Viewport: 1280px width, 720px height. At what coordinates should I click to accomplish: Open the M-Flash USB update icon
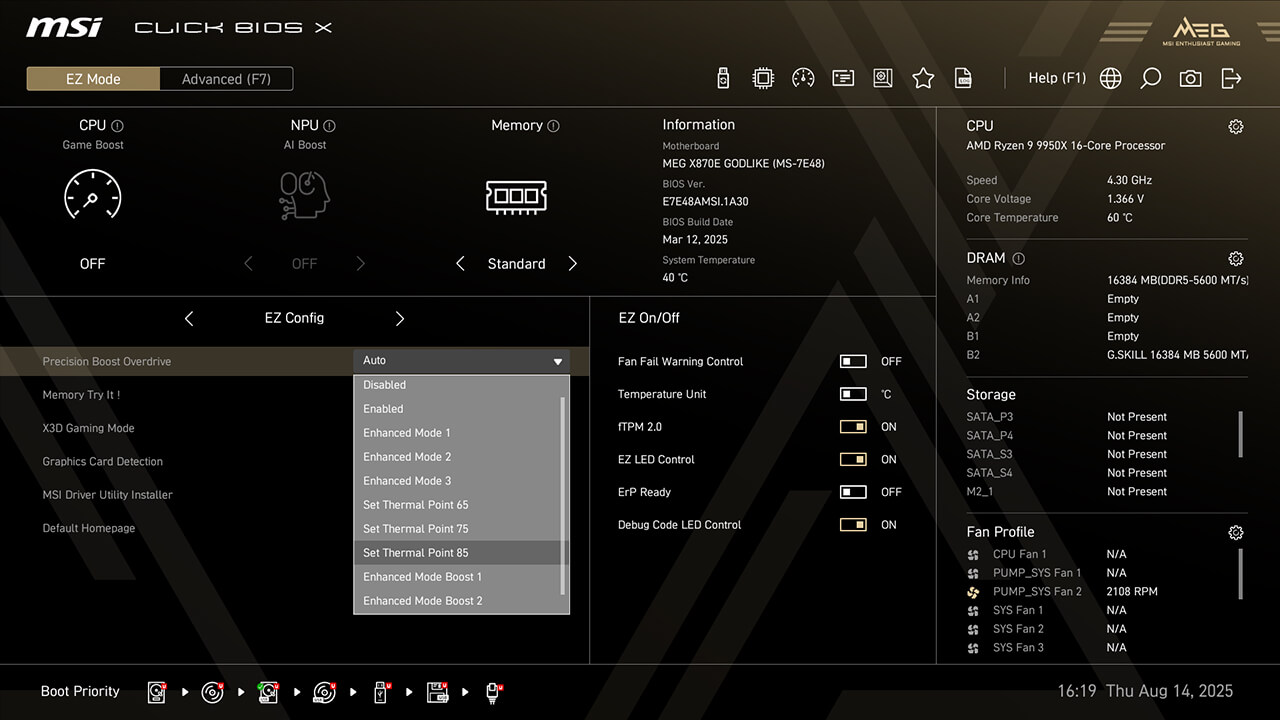[x=724, y=78]
